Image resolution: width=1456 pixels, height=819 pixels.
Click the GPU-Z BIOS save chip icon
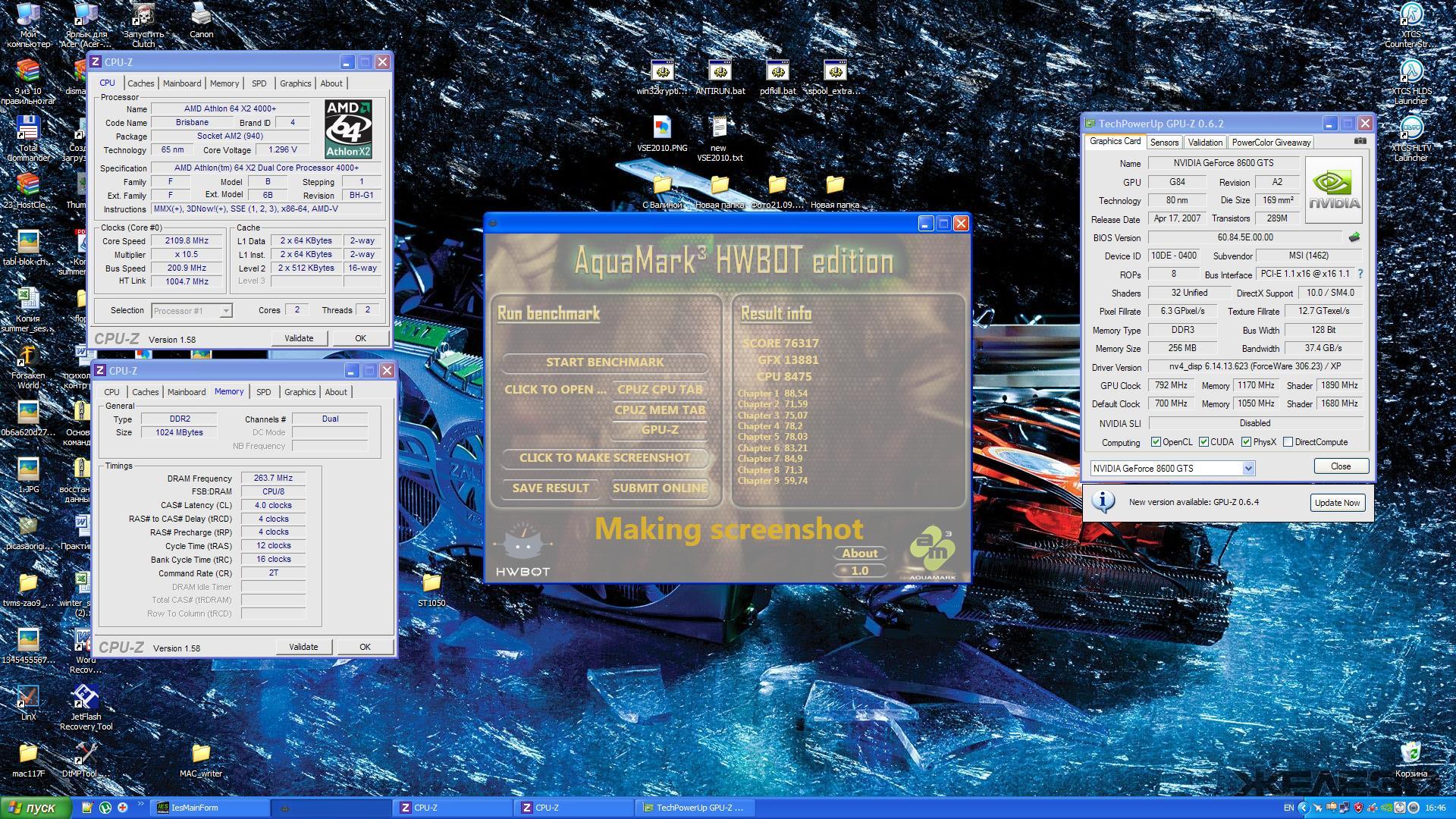(1354, 237)
